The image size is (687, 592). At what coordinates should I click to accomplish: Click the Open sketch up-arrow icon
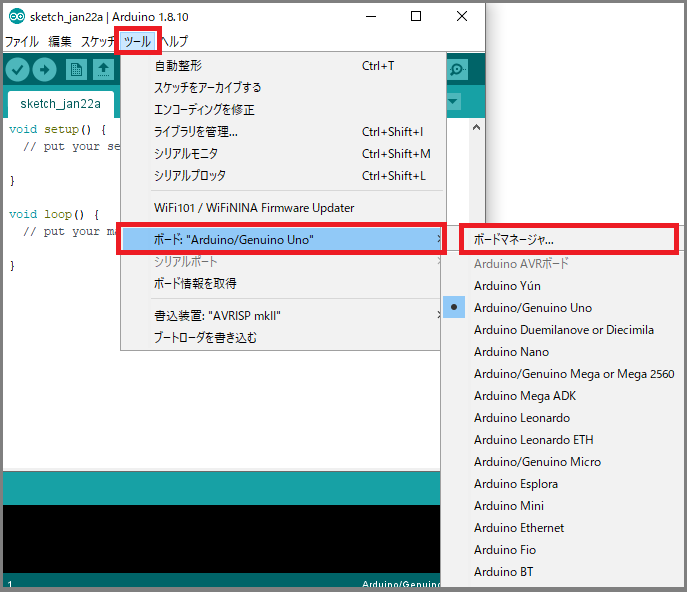(103, 70)
